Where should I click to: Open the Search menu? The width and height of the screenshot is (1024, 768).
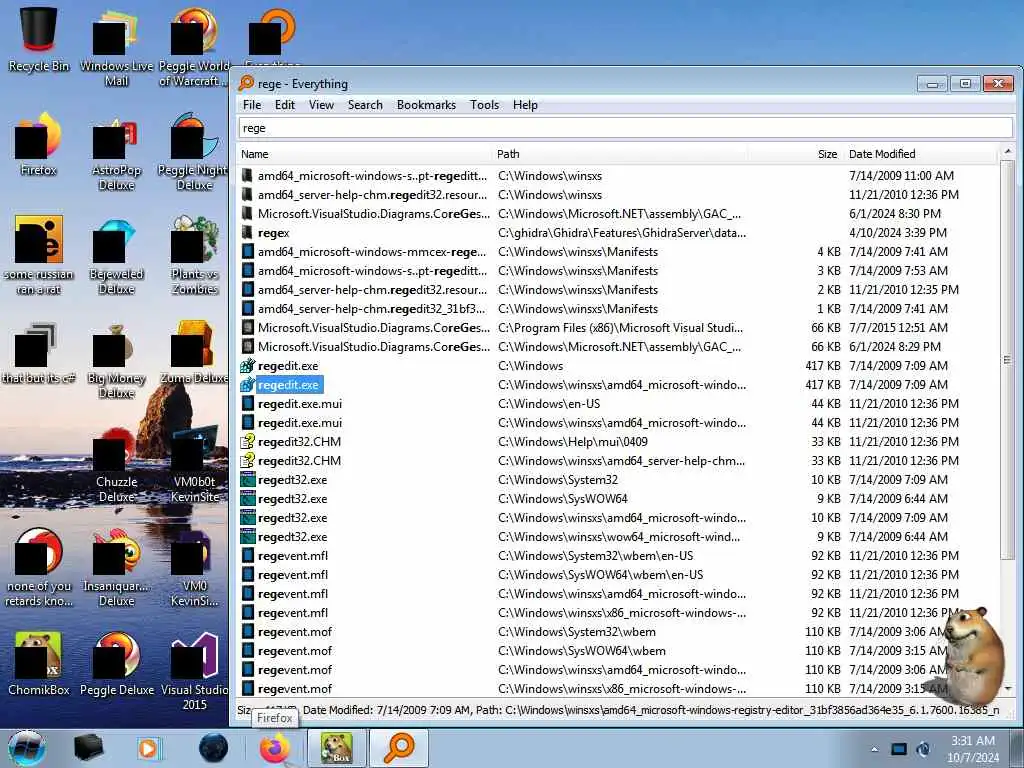[365, 105]
